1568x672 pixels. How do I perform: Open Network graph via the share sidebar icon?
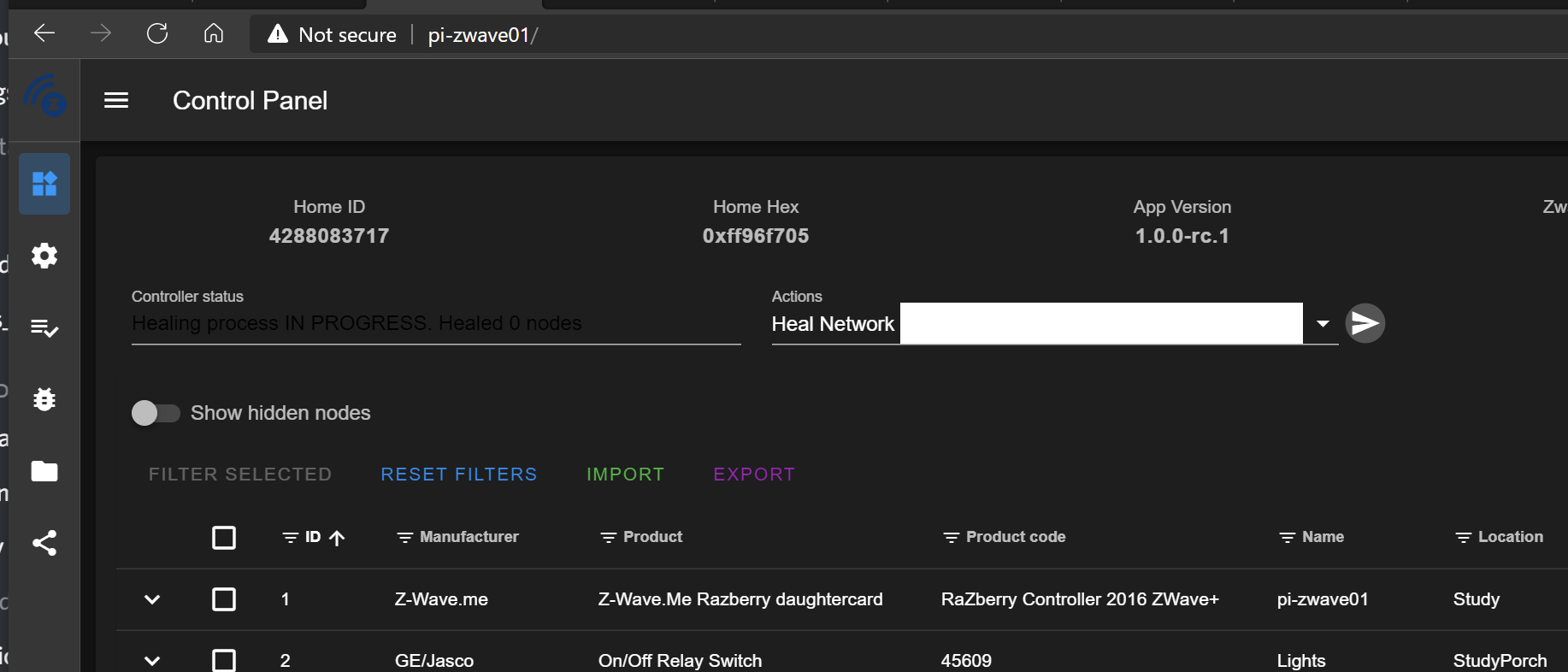coord(44,543)
